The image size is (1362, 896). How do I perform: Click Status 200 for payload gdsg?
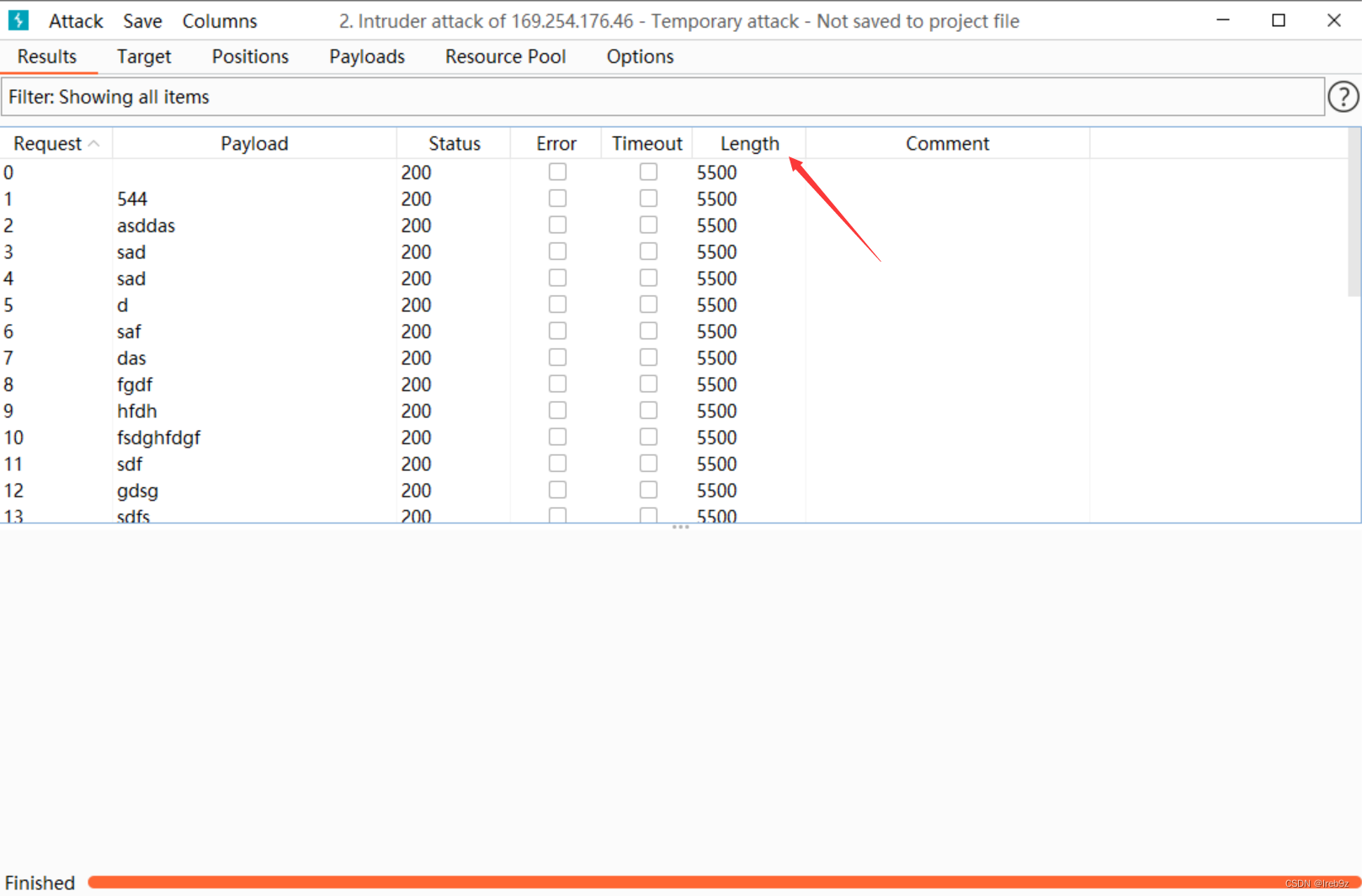[416, 490]
